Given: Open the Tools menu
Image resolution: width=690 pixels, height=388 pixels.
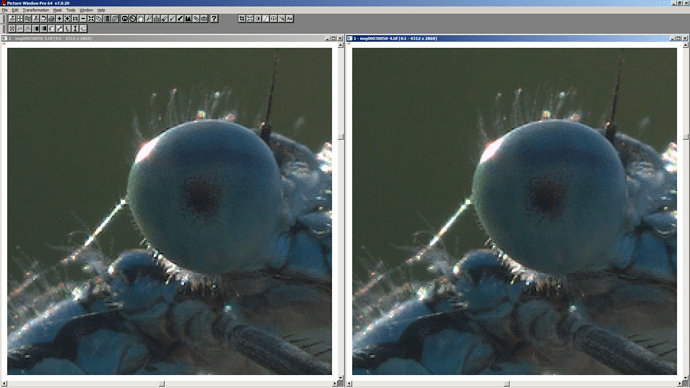Looking at the screenshot, I should (70, 10).
